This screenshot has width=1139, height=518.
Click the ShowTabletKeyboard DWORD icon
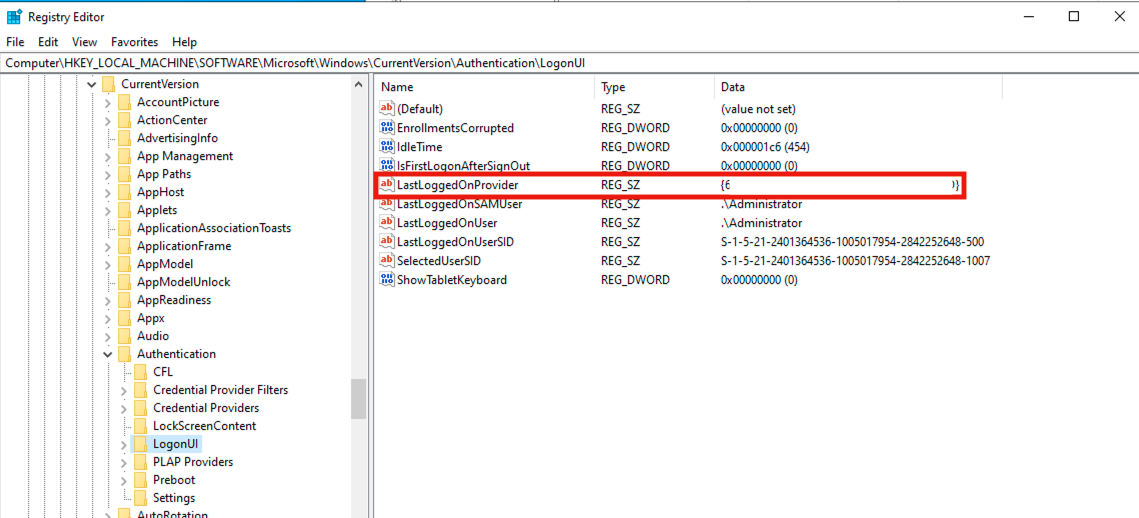coord(387,280)
